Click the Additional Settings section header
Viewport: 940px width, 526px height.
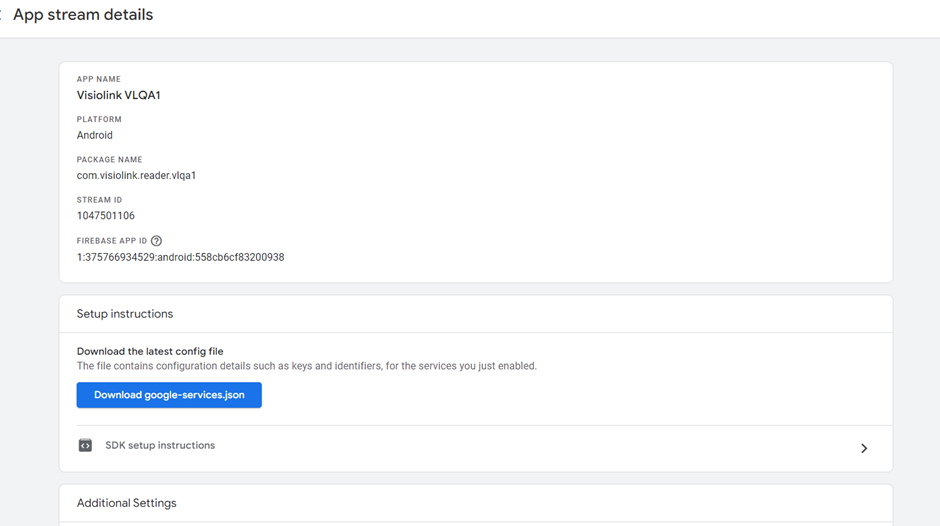(x=126, y=503)
